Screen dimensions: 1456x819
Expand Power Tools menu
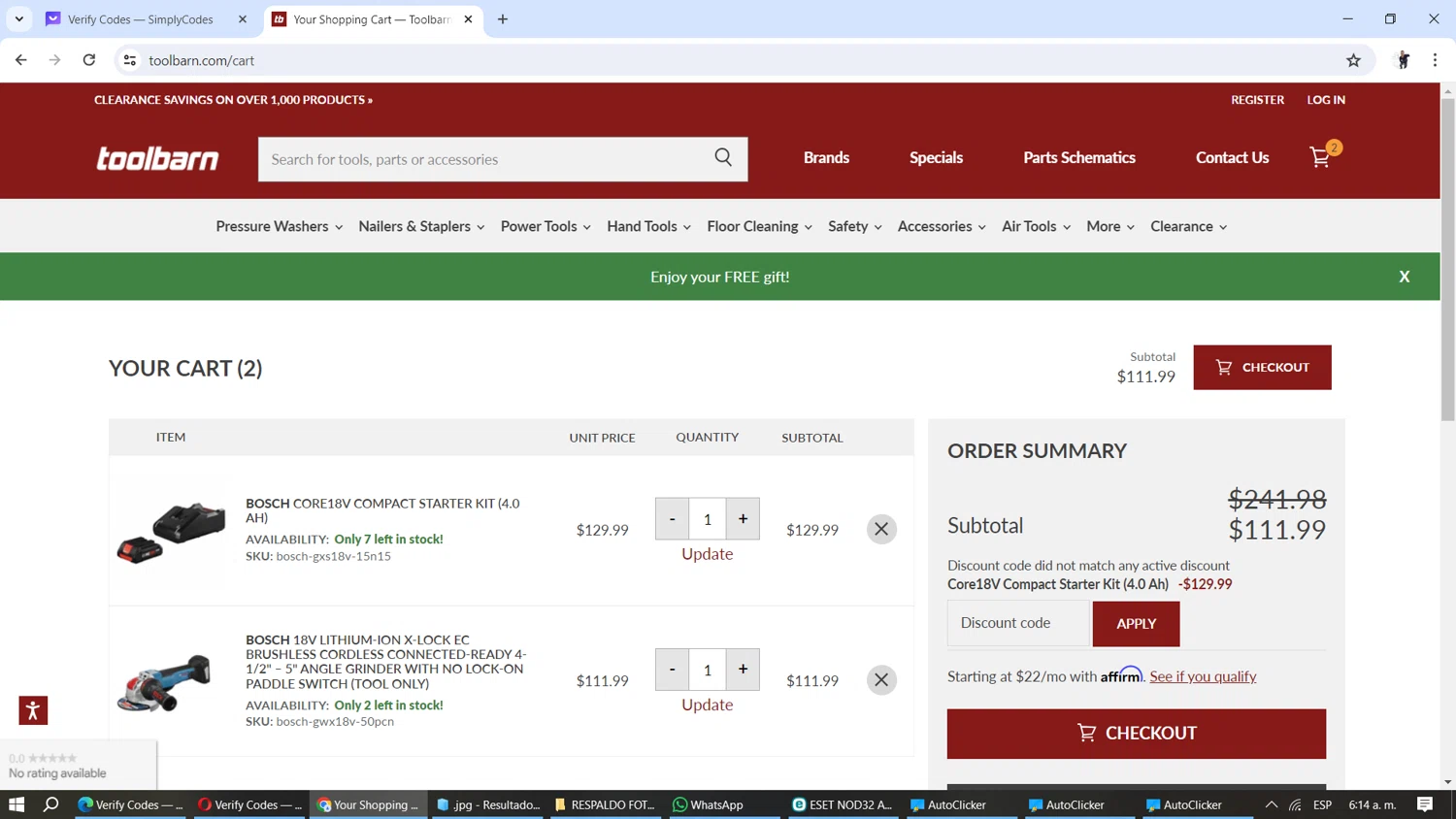point(546,226)
